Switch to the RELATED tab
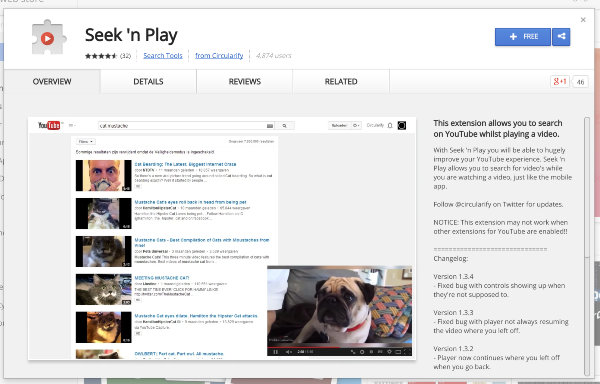600x384 pixels. click(341, 81)
